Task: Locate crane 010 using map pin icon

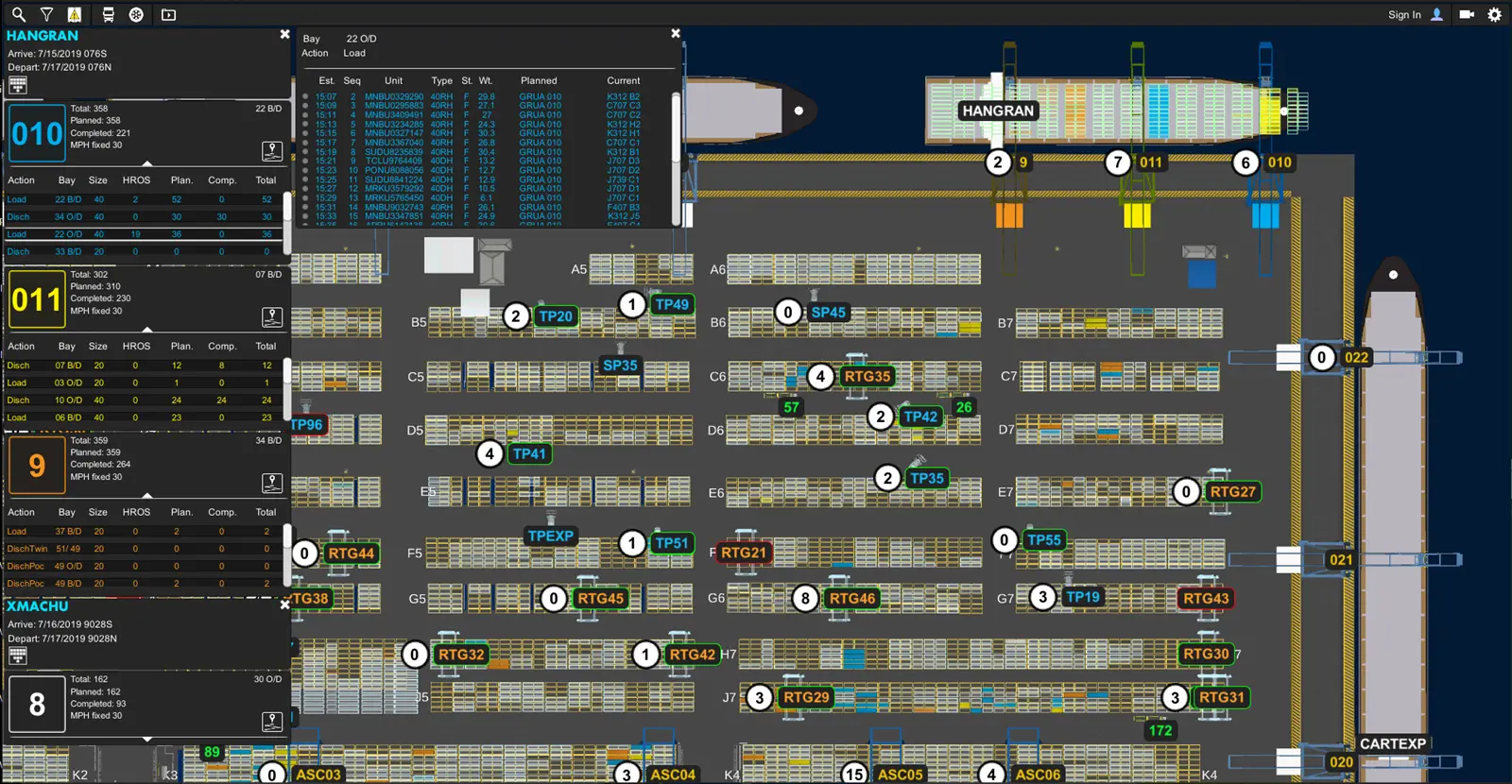Action: click(x=272, y=151)
